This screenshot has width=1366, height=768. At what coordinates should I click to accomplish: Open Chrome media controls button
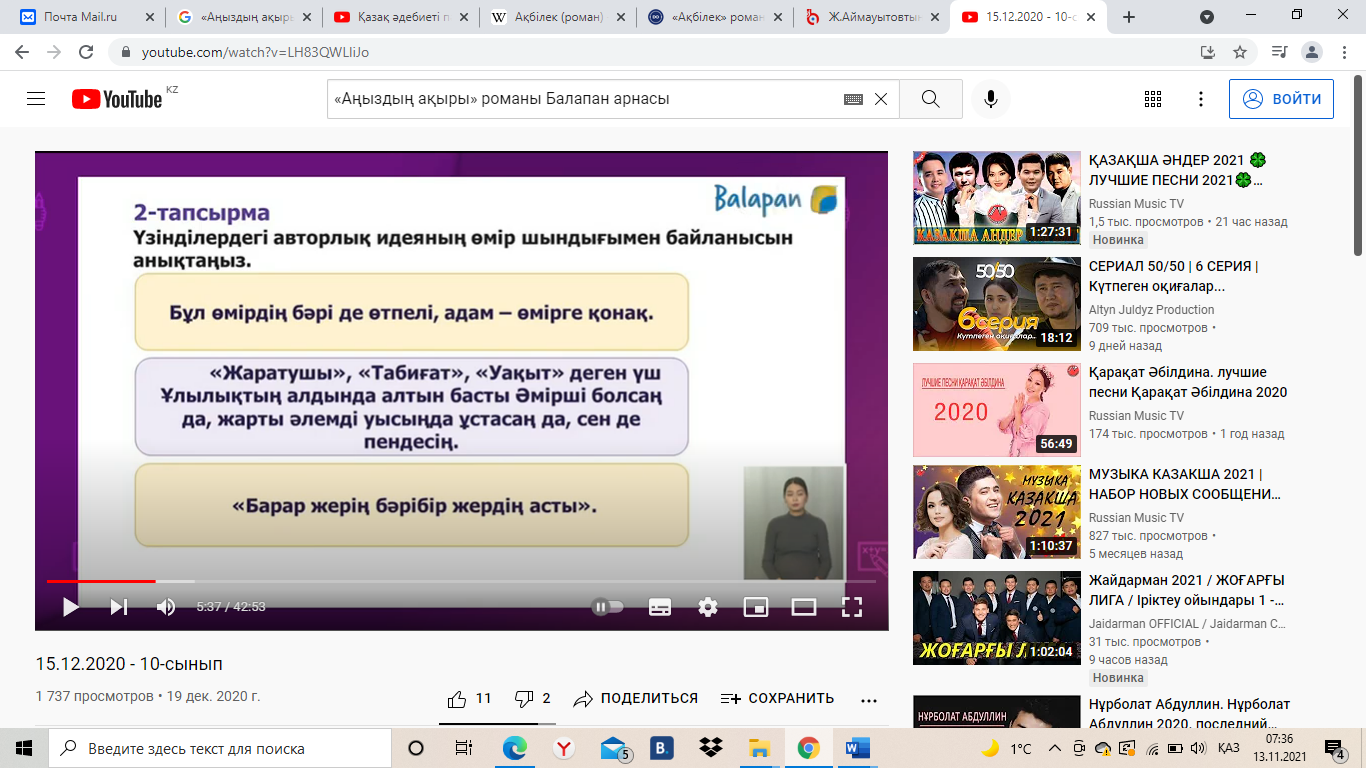tap(1279, 52)
